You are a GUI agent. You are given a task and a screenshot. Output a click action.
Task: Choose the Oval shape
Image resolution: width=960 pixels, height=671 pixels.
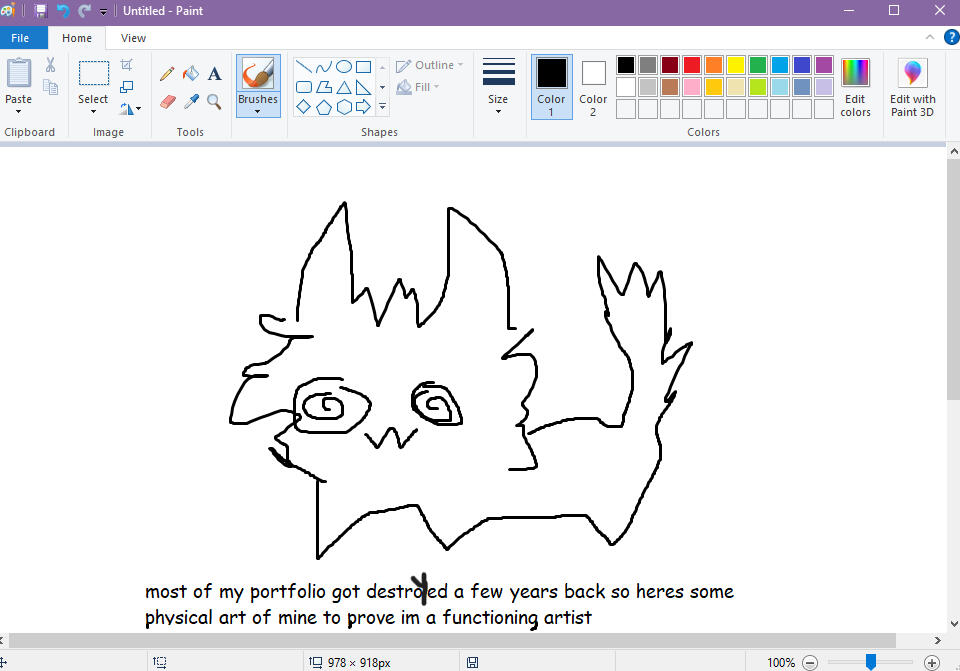click(x=343, y=67)
